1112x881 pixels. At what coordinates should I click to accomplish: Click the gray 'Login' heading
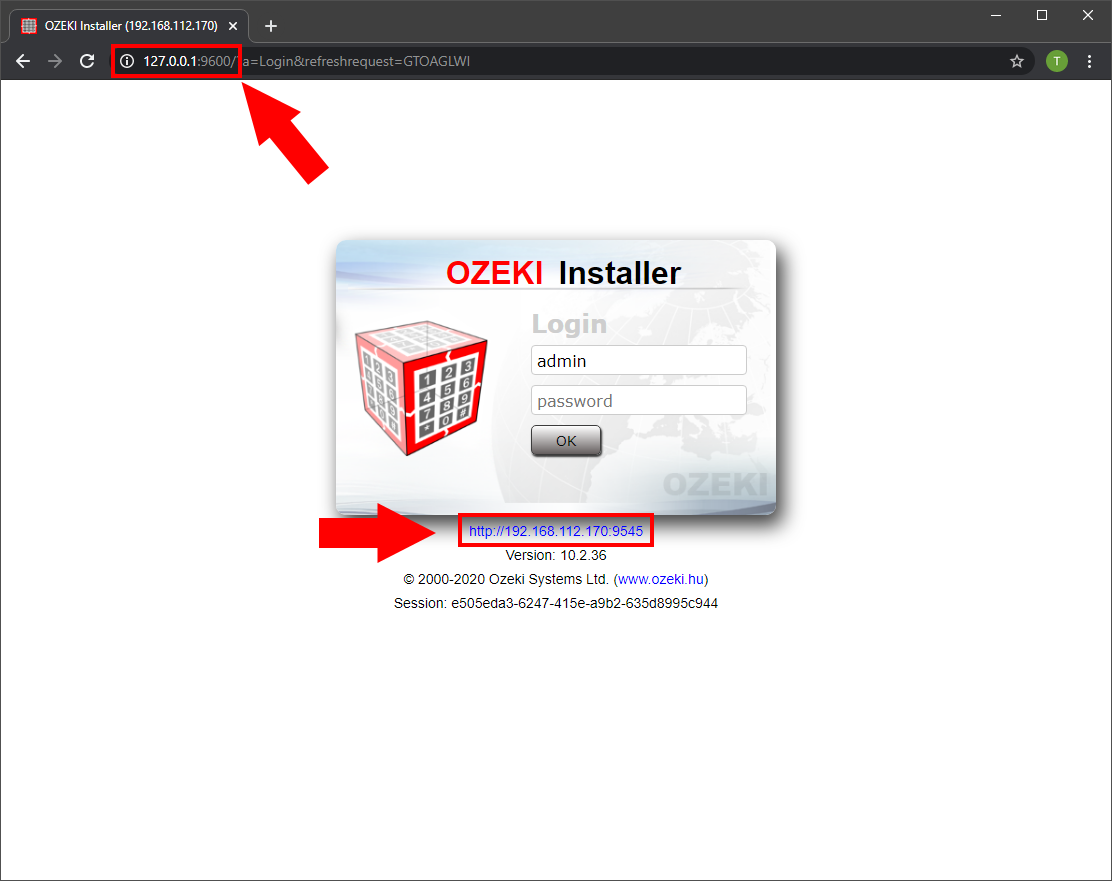pos(569,324)
